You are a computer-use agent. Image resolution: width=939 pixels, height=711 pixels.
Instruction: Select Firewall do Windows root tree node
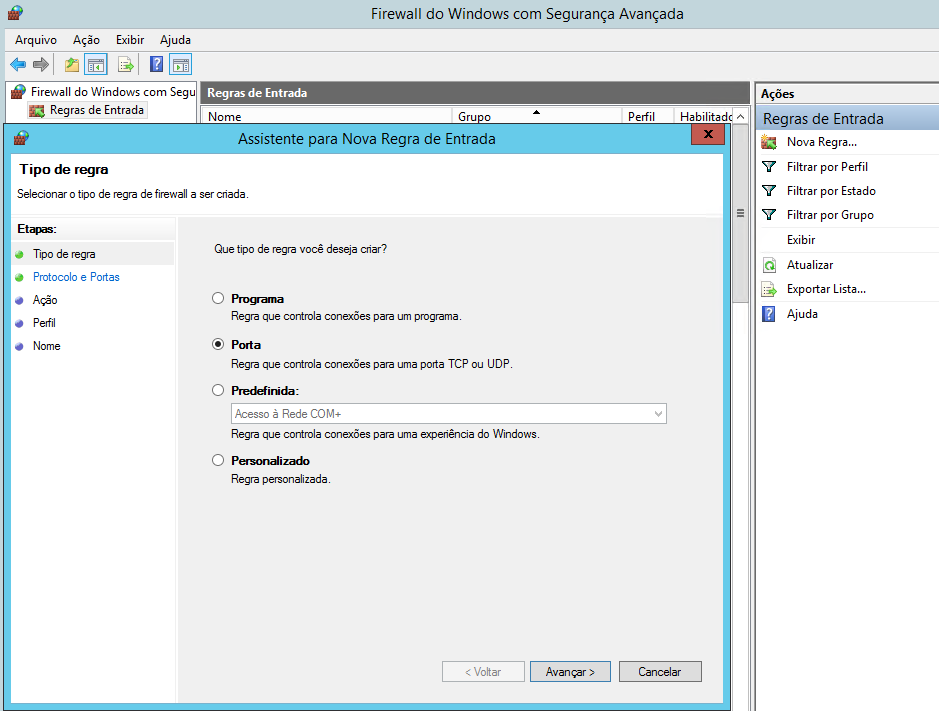[x=113, y=92]
